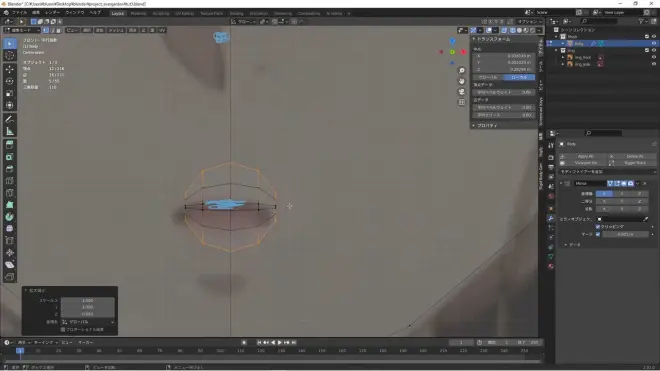Play the timeline animation
660x371 pixels.
point(280,342)
